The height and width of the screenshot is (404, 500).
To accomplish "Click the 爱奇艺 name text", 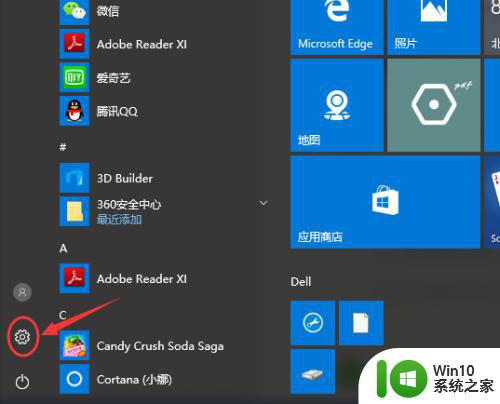I will pyautogui.click(x=113, y=78).
